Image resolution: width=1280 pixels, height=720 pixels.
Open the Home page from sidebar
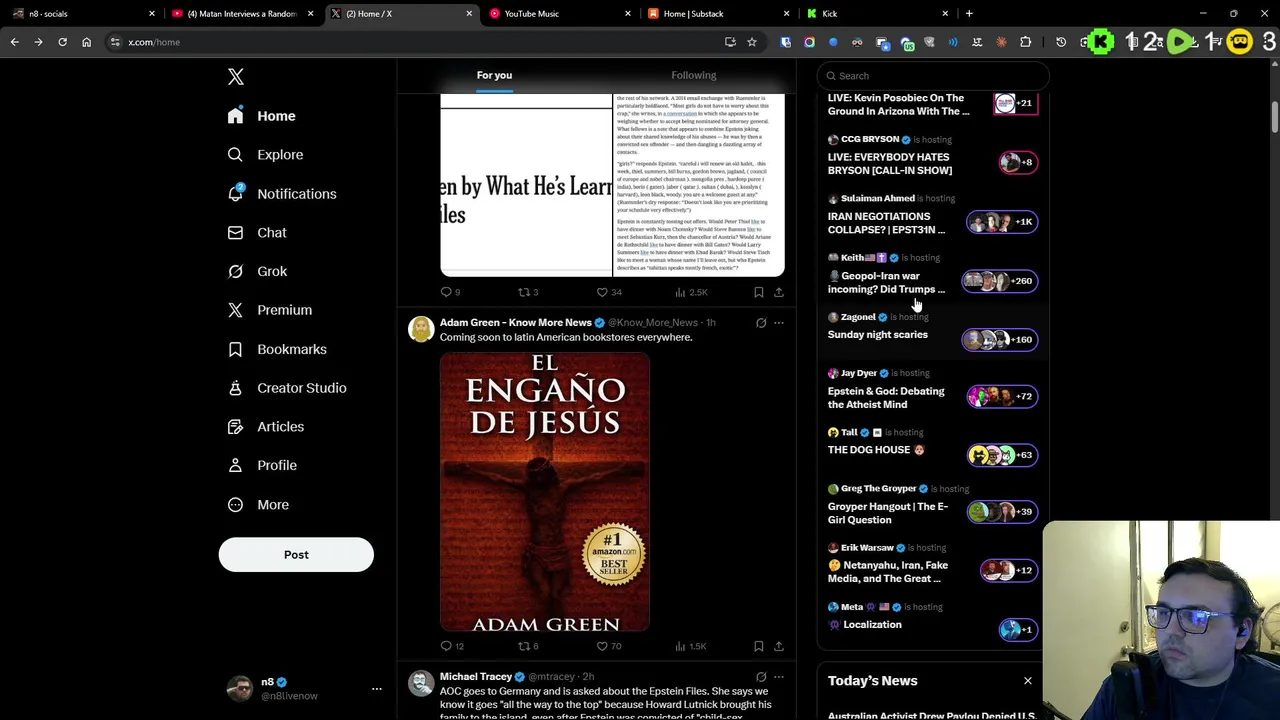click(261, 116)
